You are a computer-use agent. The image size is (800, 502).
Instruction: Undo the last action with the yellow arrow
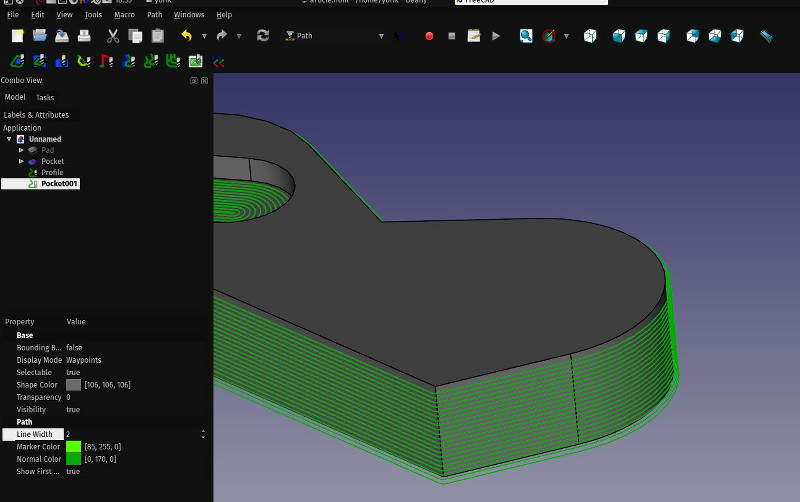tap(186, 36)
